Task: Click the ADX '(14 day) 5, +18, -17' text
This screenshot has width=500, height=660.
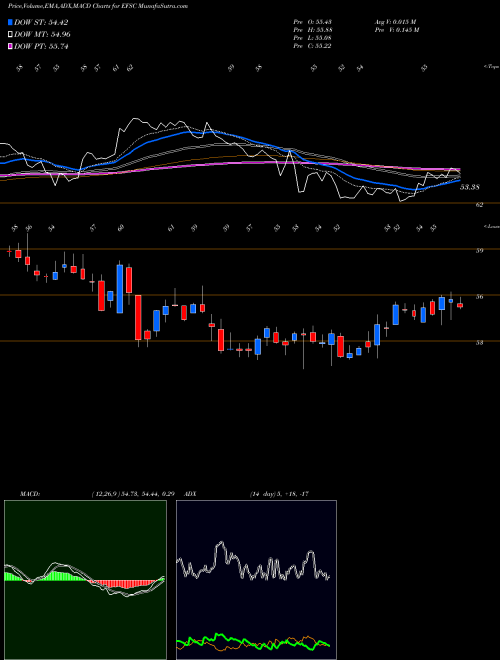Action: pos(279,494)
